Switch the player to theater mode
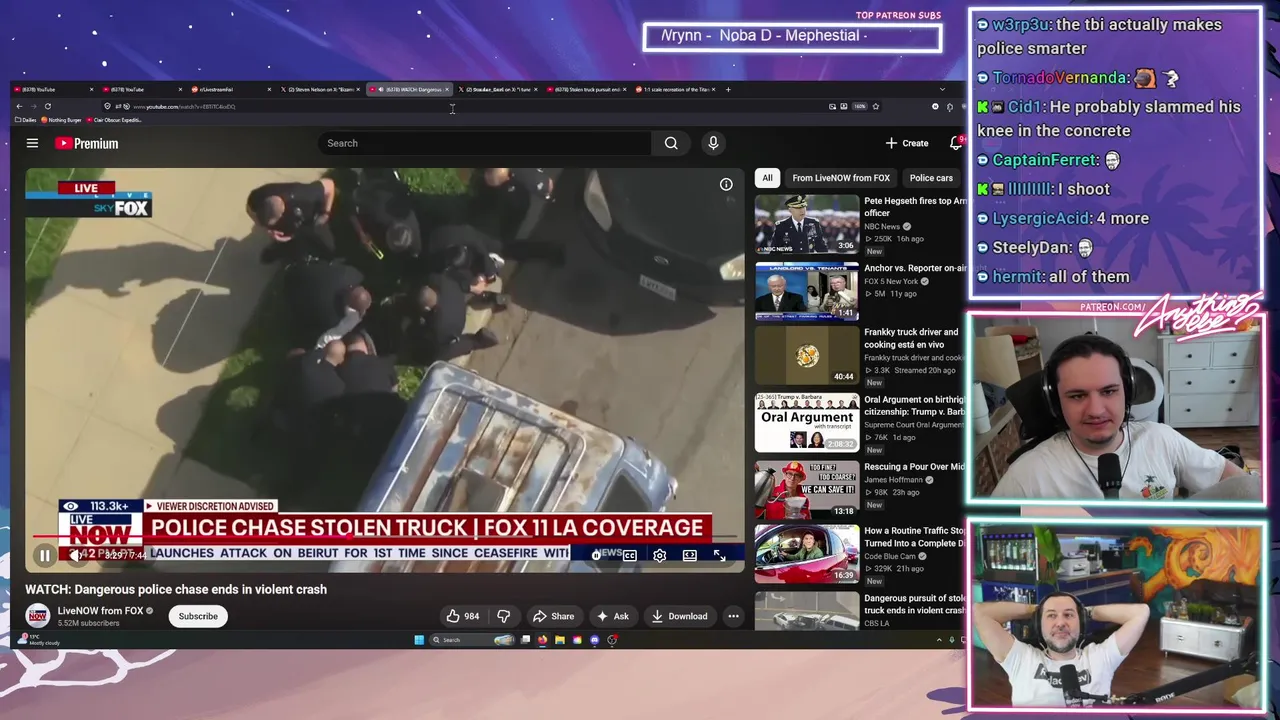The height and width of the screenshot is (720, 1280). click(x=689, y=555)
